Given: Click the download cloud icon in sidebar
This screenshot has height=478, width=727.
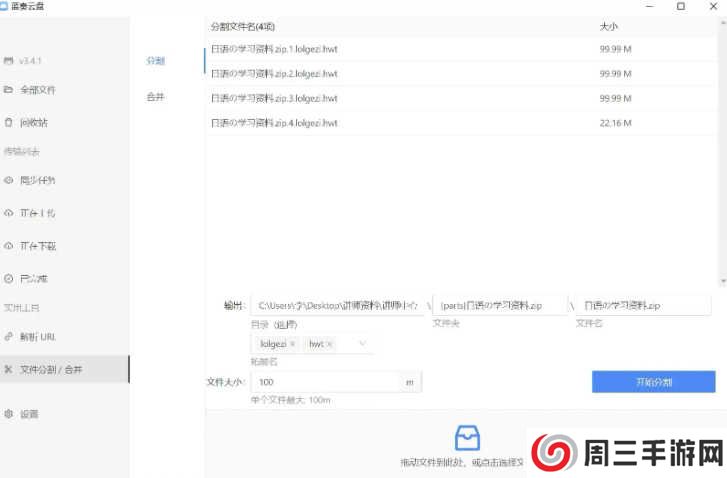Looking at the screenshot, I should point(9,246).
